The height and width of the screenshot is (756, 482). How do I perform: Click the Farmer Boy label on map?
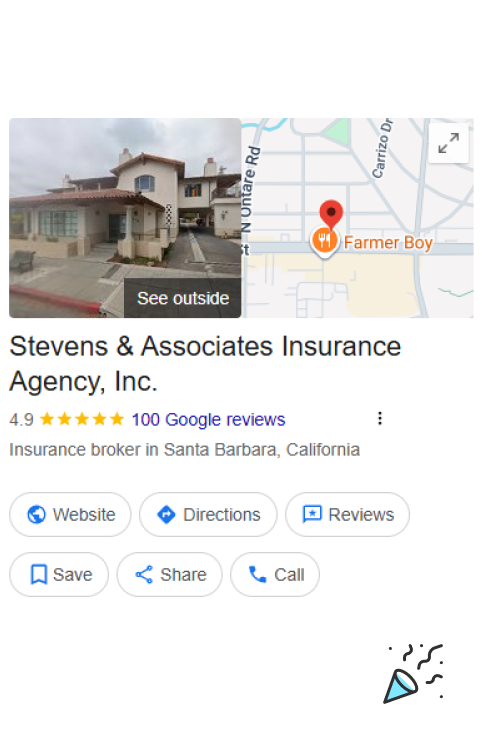click(x=388, y=243)
